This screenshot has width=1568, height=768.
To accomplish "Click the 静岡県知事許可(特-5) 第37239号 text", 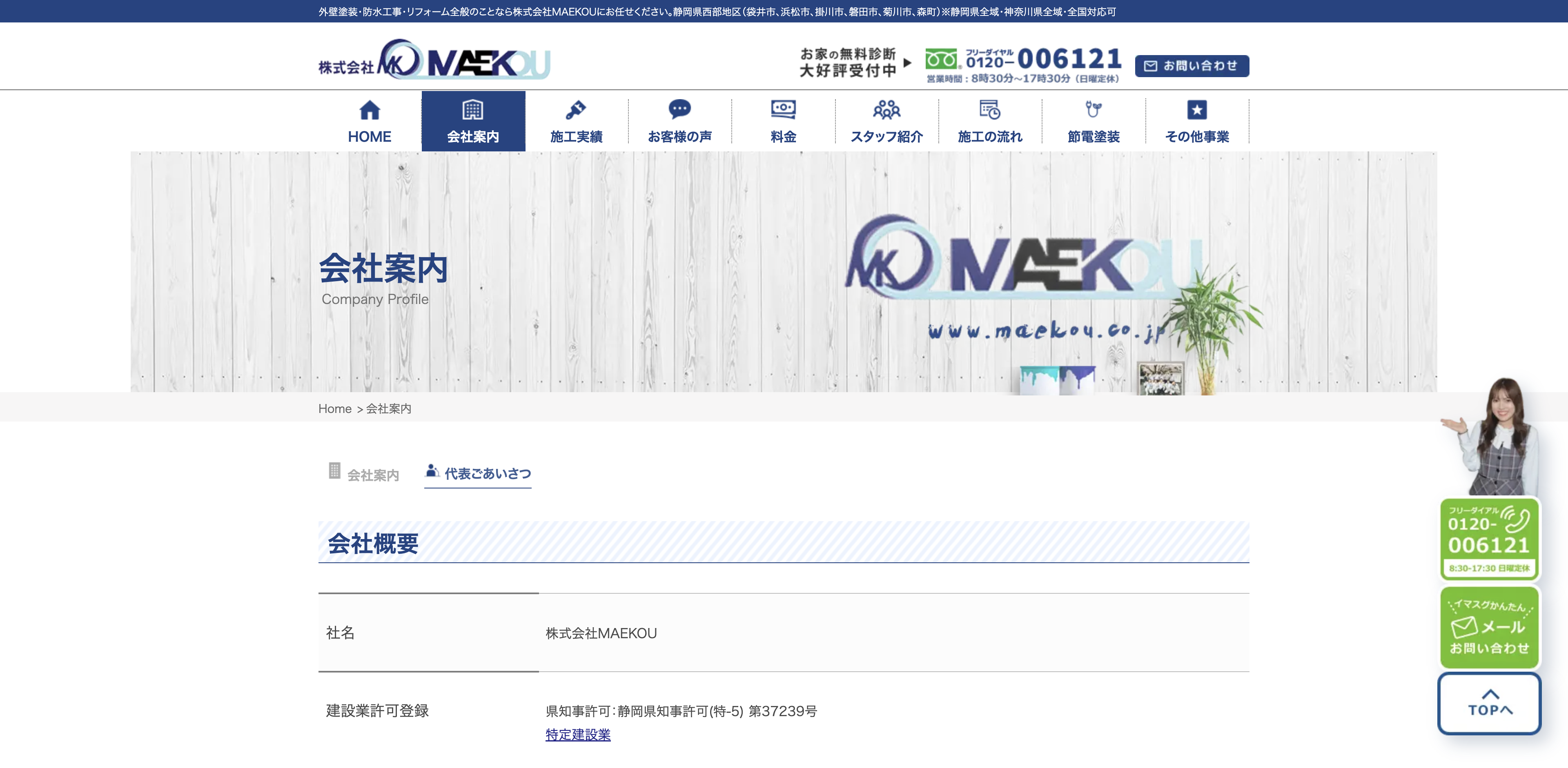I will point(717,711).
